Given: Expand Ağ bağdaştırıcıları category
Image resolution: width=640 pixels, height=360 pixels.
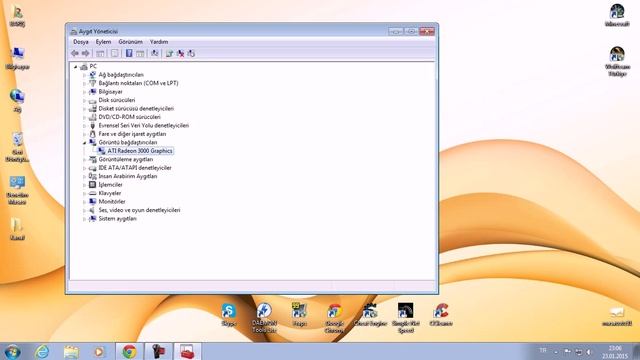Looking at the screenshot, I should [x=84, y=75].
